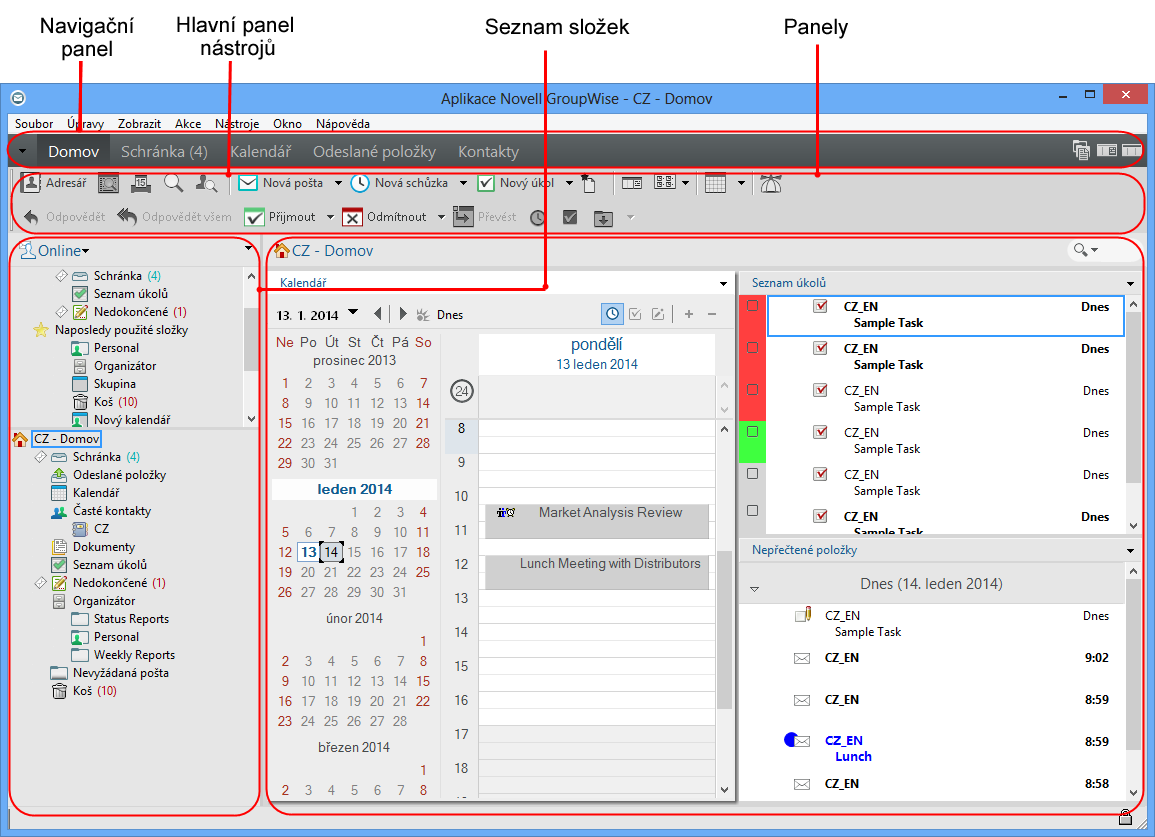This screenshot has width=1155, height=837.
Task: Open the Market Analysis Review appointment
Action: (597, 521)
